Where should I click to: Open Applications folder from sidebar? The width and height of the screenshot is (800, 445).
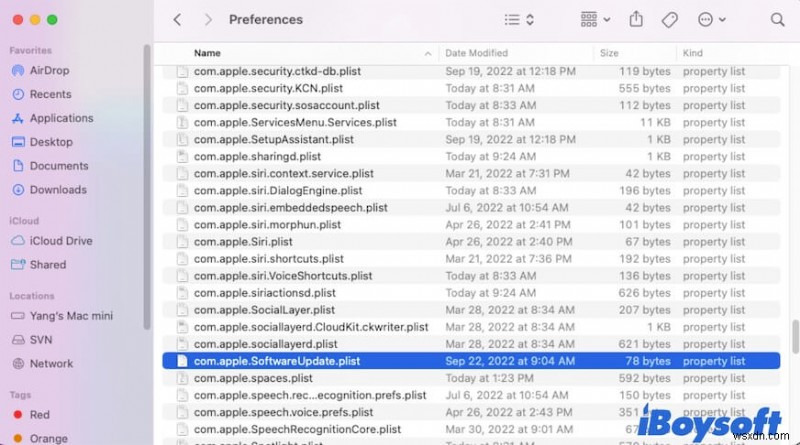coord(61,118)
